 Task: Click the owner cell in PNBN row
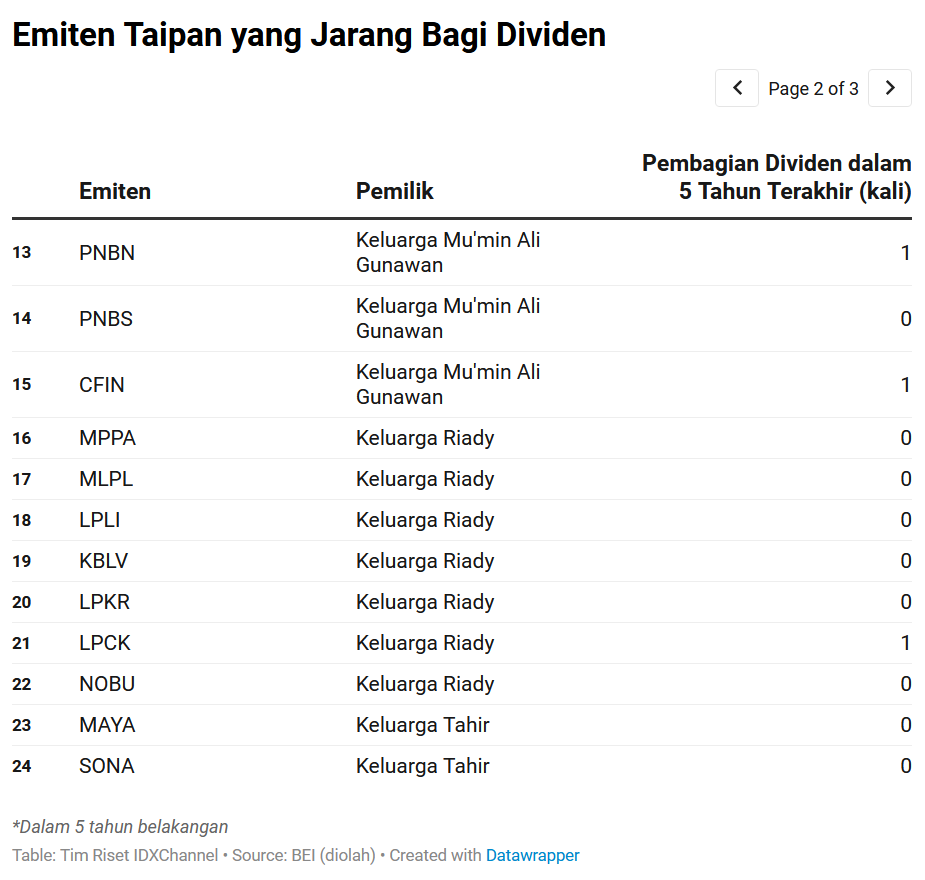[448, 252]
